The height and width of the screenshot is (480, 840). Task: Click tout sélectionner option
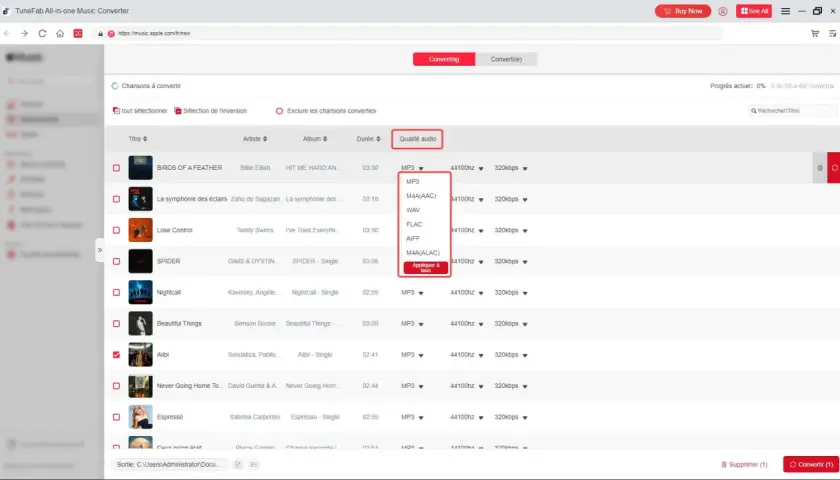140,111
